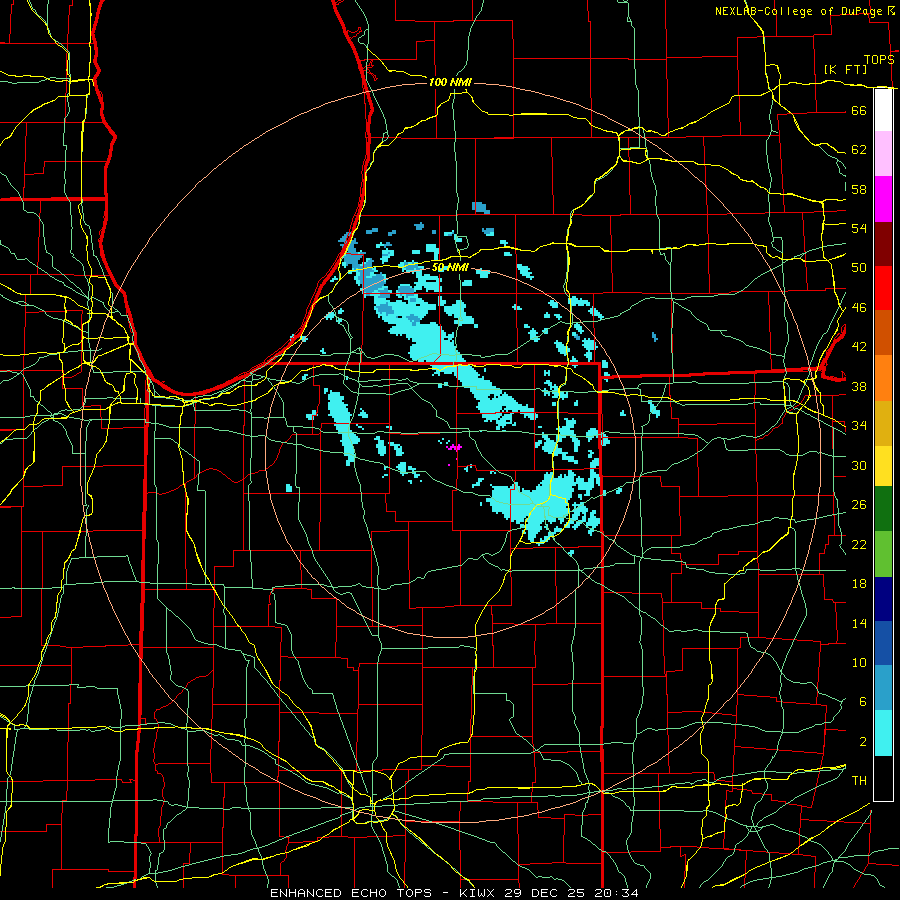
Task: Pick the bright red legend swatch
Action: tap(883, 288)
